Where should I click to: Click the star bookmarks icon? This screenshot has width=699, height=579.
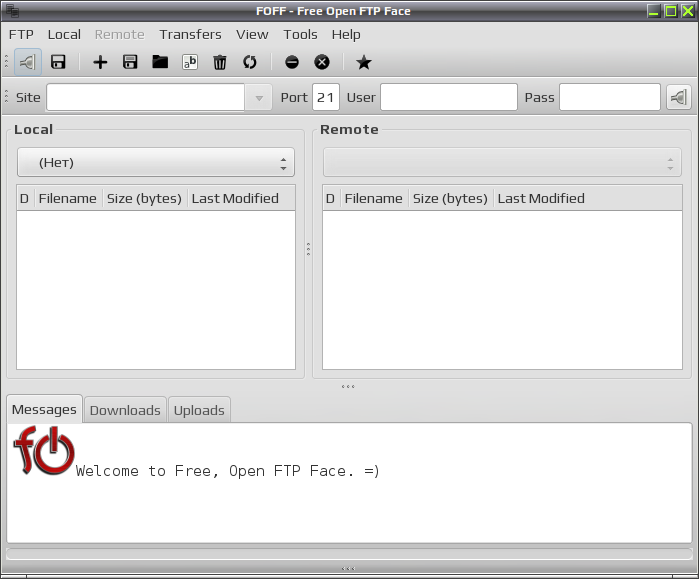(364, 62)
